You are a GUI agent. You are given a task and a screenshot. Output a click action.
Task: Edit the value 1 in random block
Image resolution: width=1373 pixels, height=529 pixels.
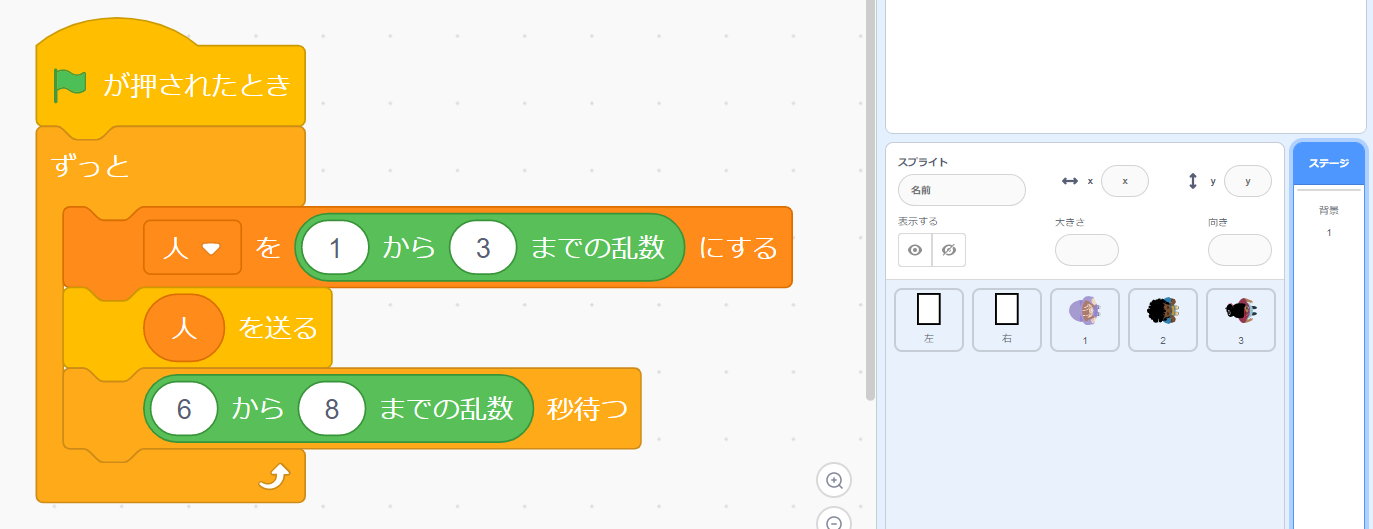click(335, 247)
